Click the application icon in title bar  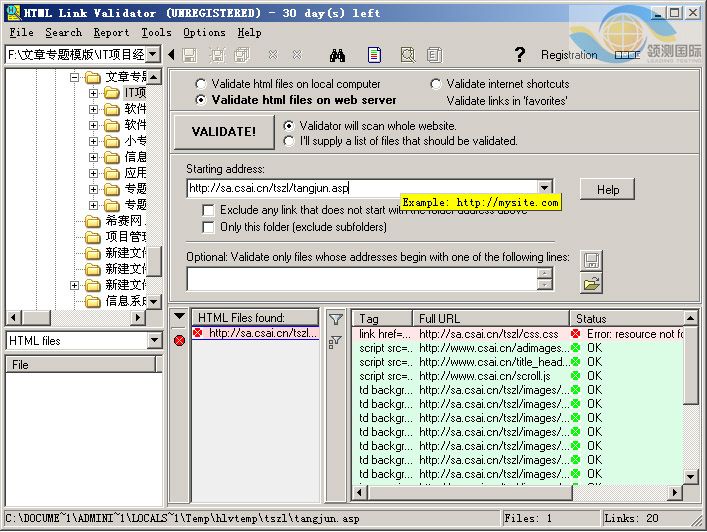click(x=14, y=13)
